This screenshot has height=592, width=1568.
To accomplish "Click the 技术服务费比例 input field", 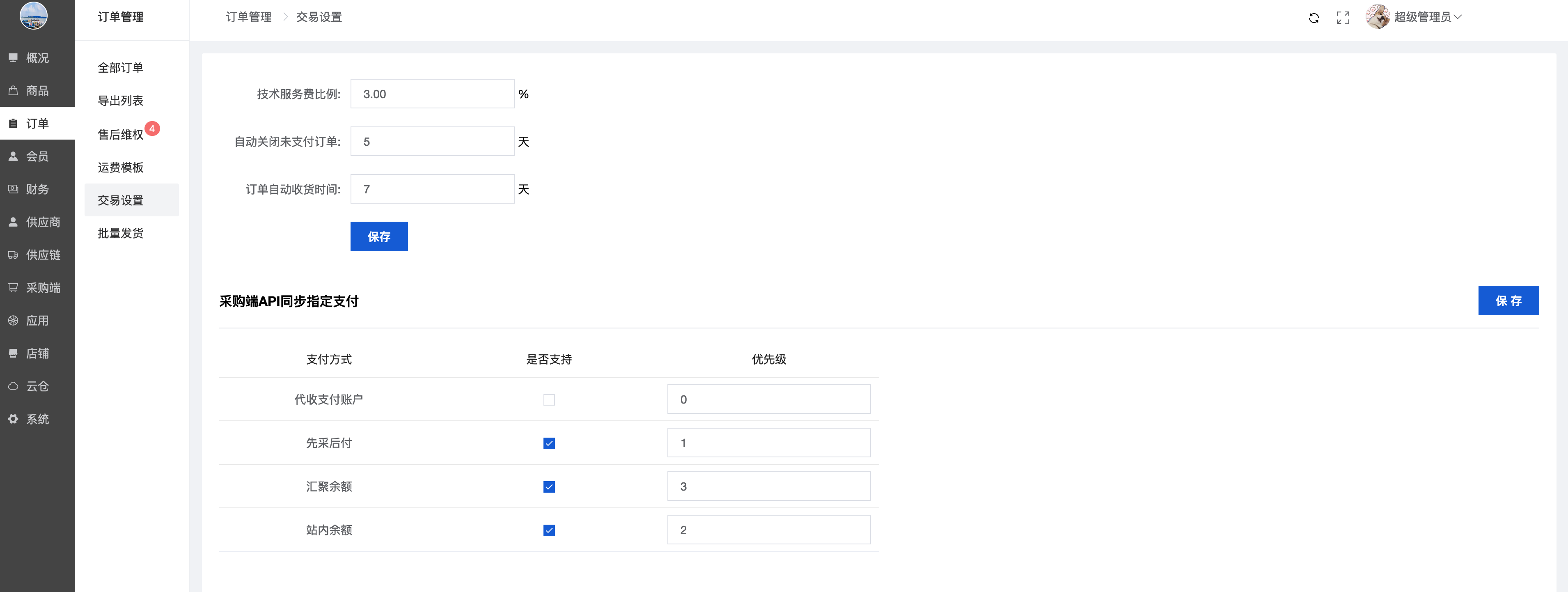I will 432,94.
